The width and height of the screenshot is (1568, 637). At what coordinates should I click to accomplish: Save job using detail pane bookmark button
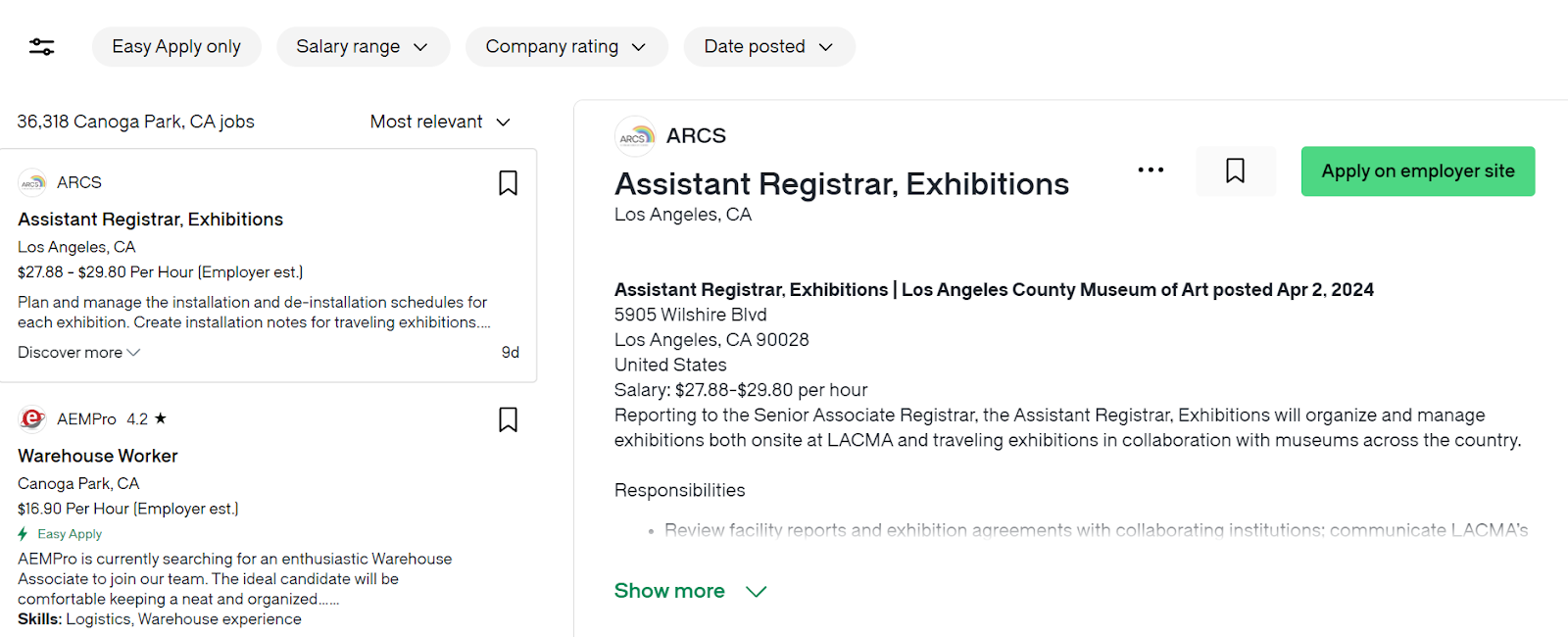(1235, 171)
